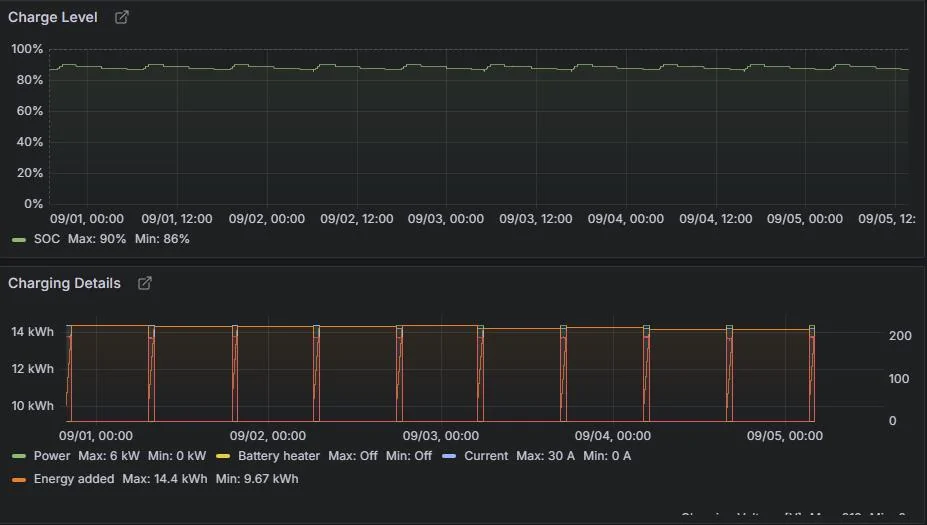Click the yellow Battery heater color swatch

[x=223, y=456]
